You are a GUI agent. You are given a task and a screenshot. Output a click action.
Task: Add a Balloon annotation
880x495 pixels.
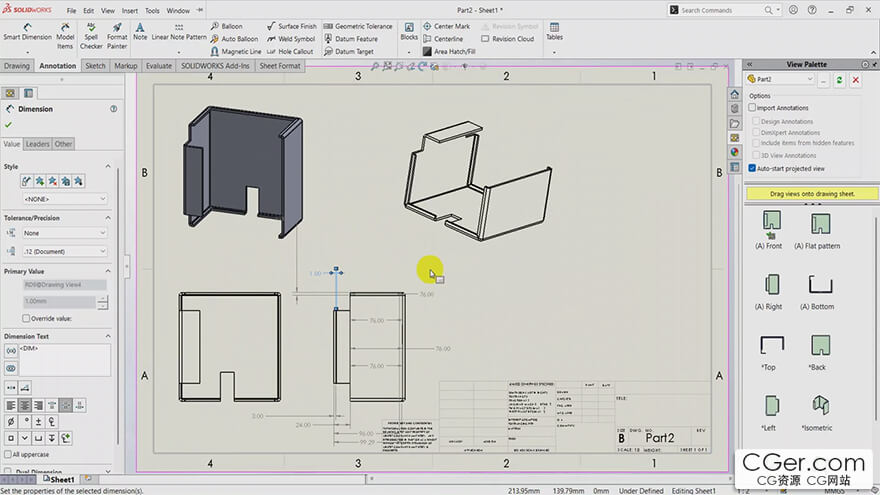coord(231,26)
